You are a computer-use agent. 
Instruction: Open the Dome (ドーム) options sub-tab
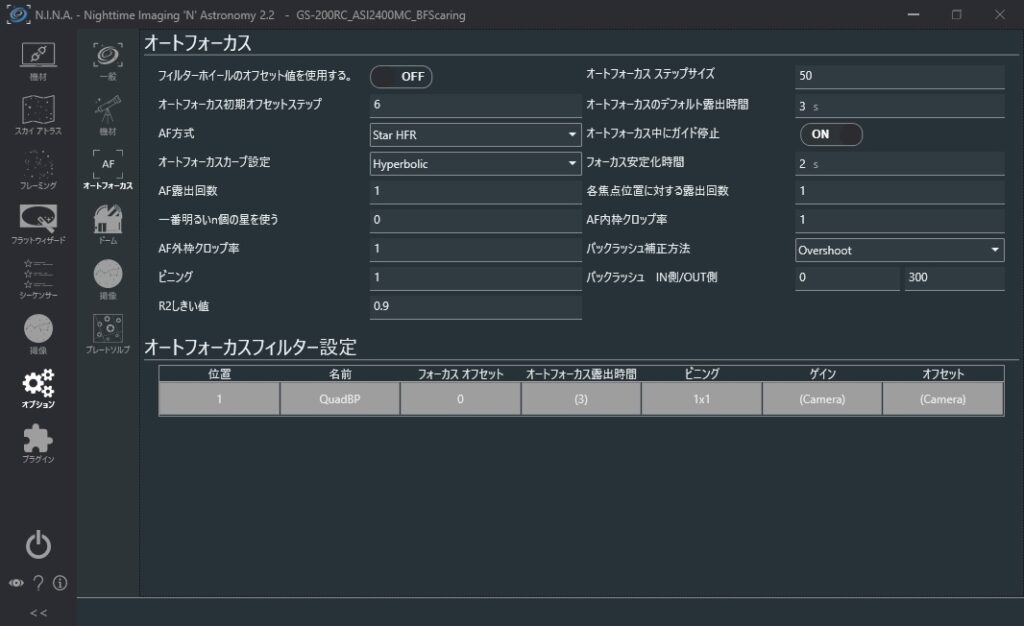(x=108, y=225)
